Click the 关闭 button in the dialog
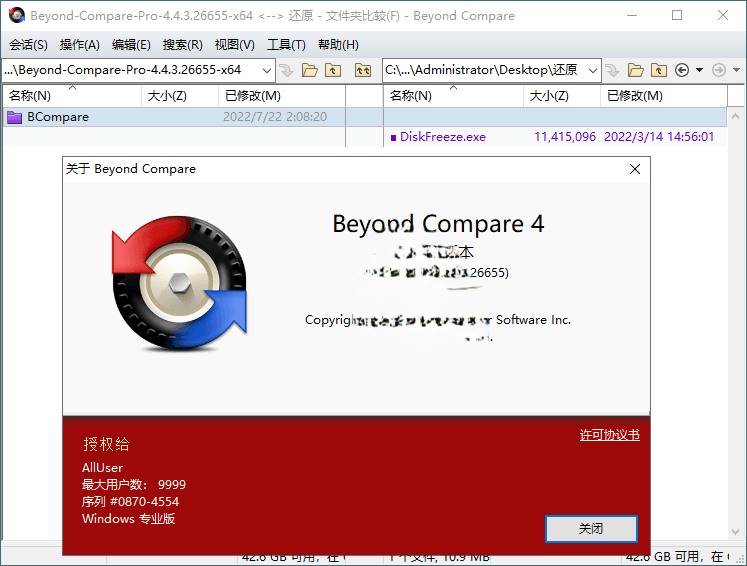This screenshot has width=747, height=566. (591, 529)
